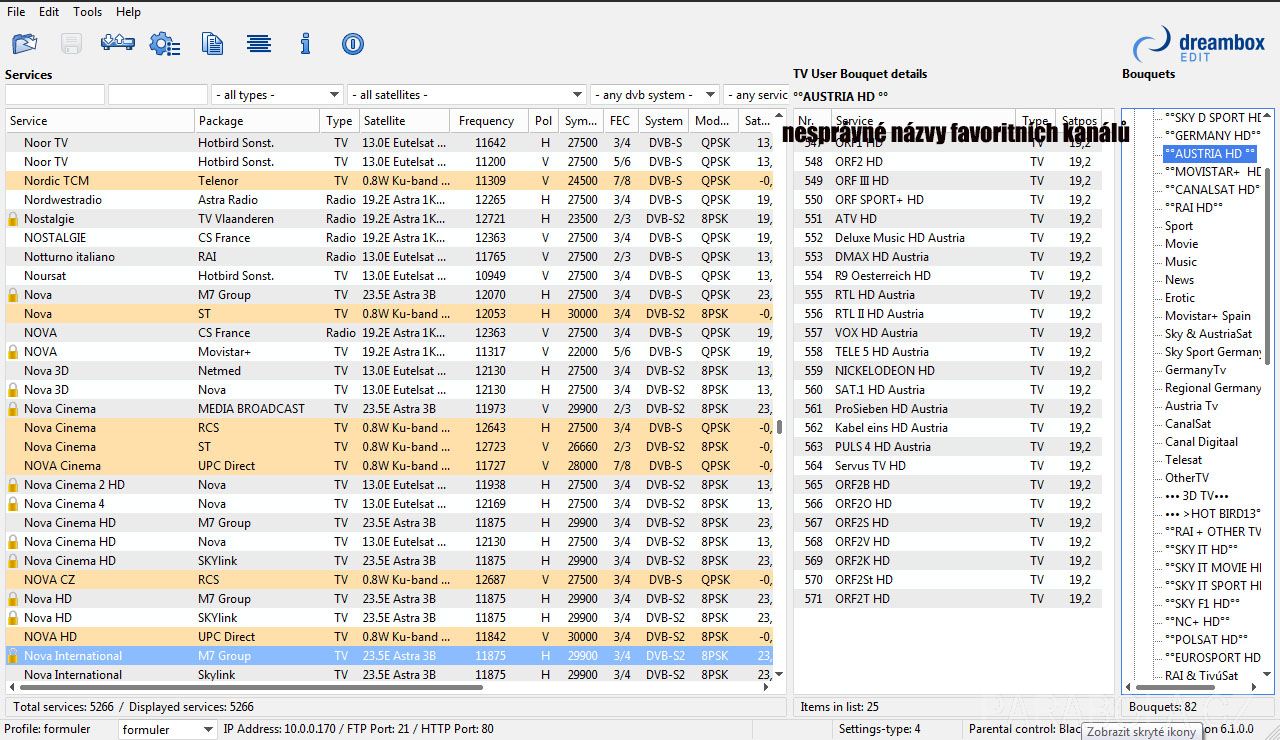Select the News bouquet
This screenshot has height=740, width=1280.
(1179, 280)
